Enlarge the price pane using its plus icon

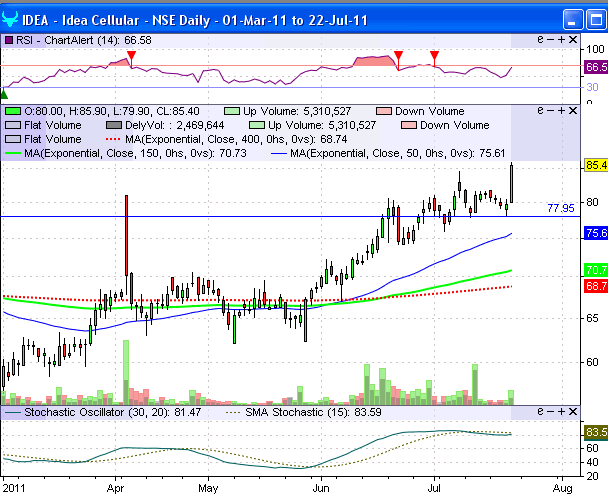pos(561,111)
